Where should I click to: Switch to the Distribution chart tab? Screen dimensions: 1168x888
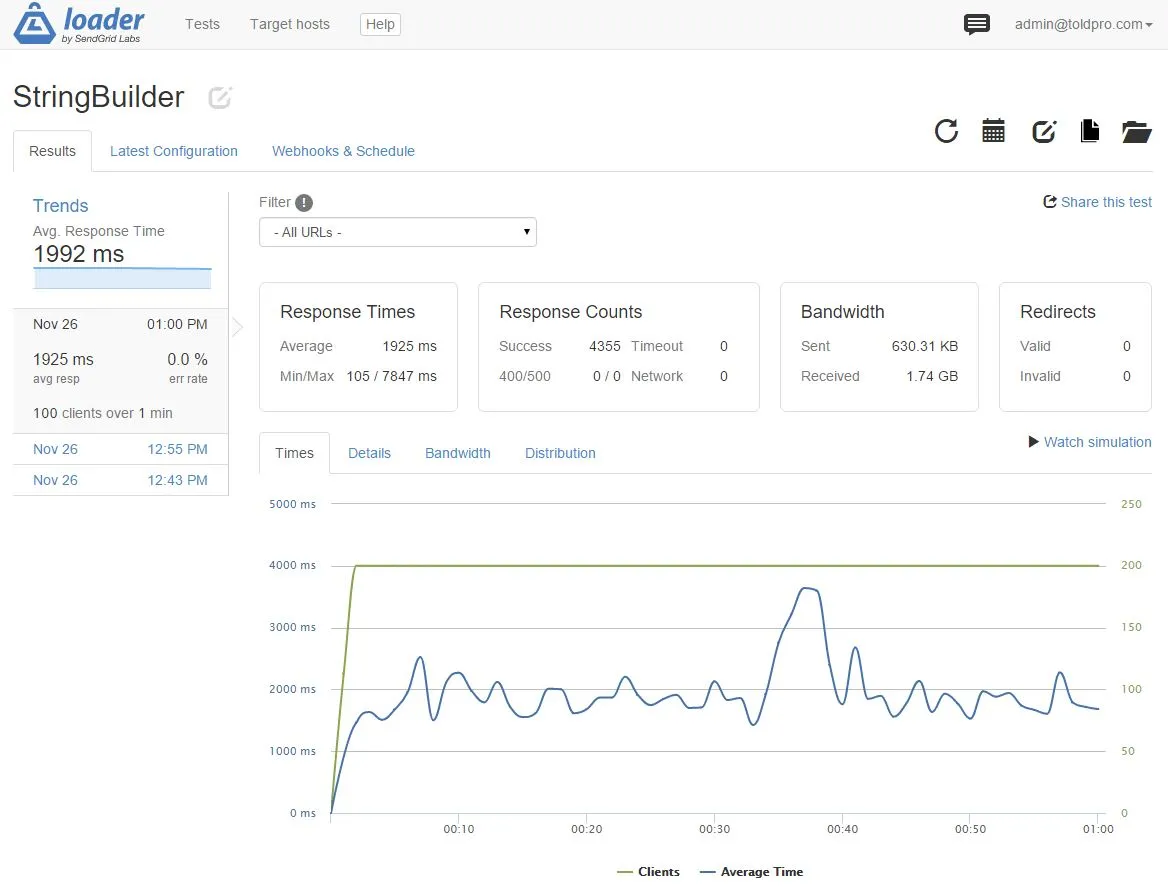coord(560,453)
